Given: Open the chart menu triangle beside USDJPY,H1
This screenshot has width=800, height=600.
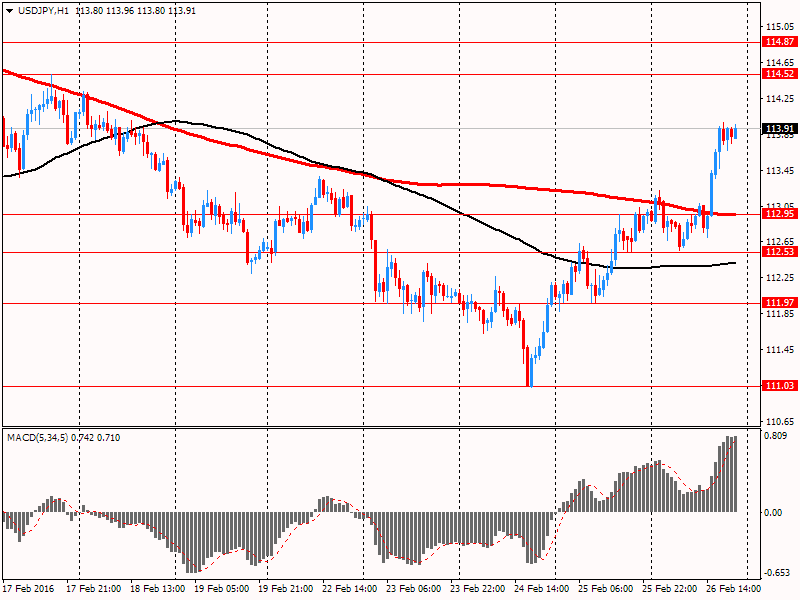Looking at the screenshot, I should coord(10,11).
